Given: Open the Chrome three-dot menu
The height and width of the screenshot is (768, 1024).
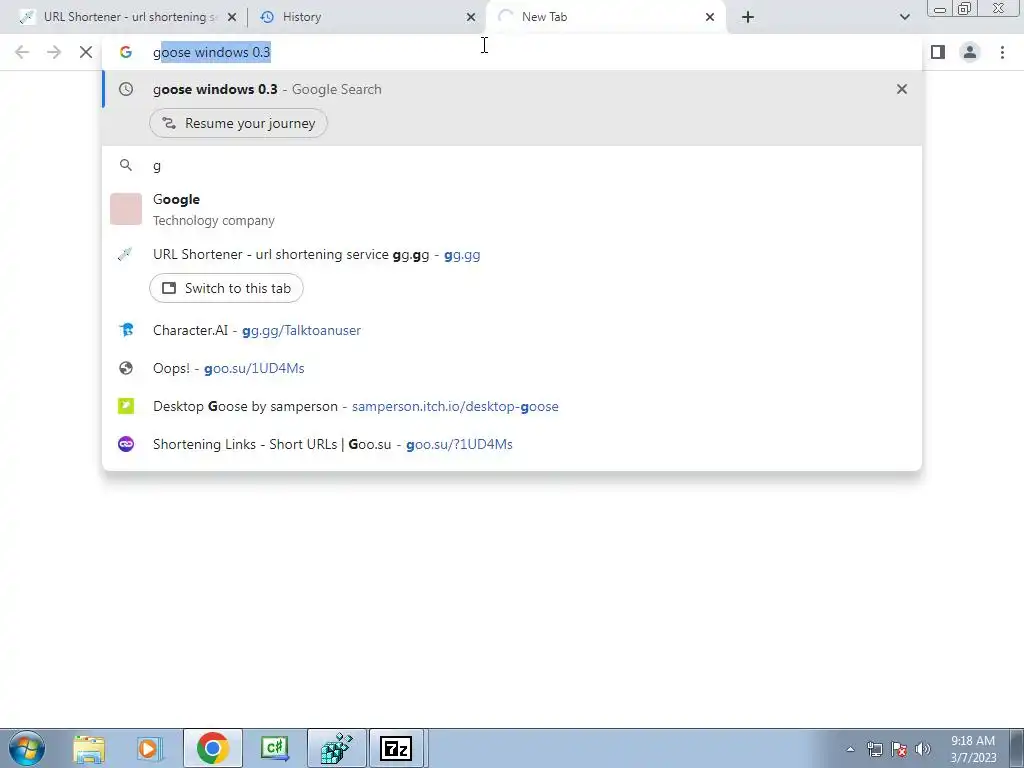Looking at the screenshot, I should click(x=1002, y=52).
